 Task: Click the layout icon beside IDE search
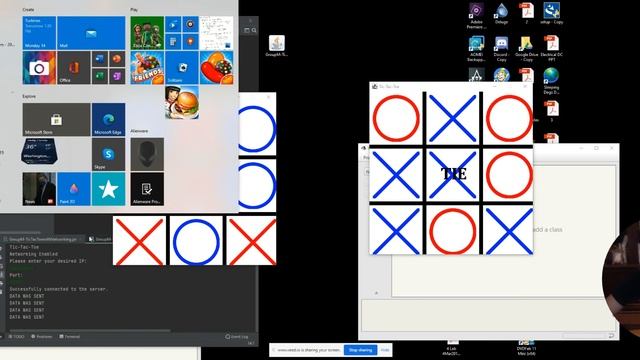click(x=247, y=30)
